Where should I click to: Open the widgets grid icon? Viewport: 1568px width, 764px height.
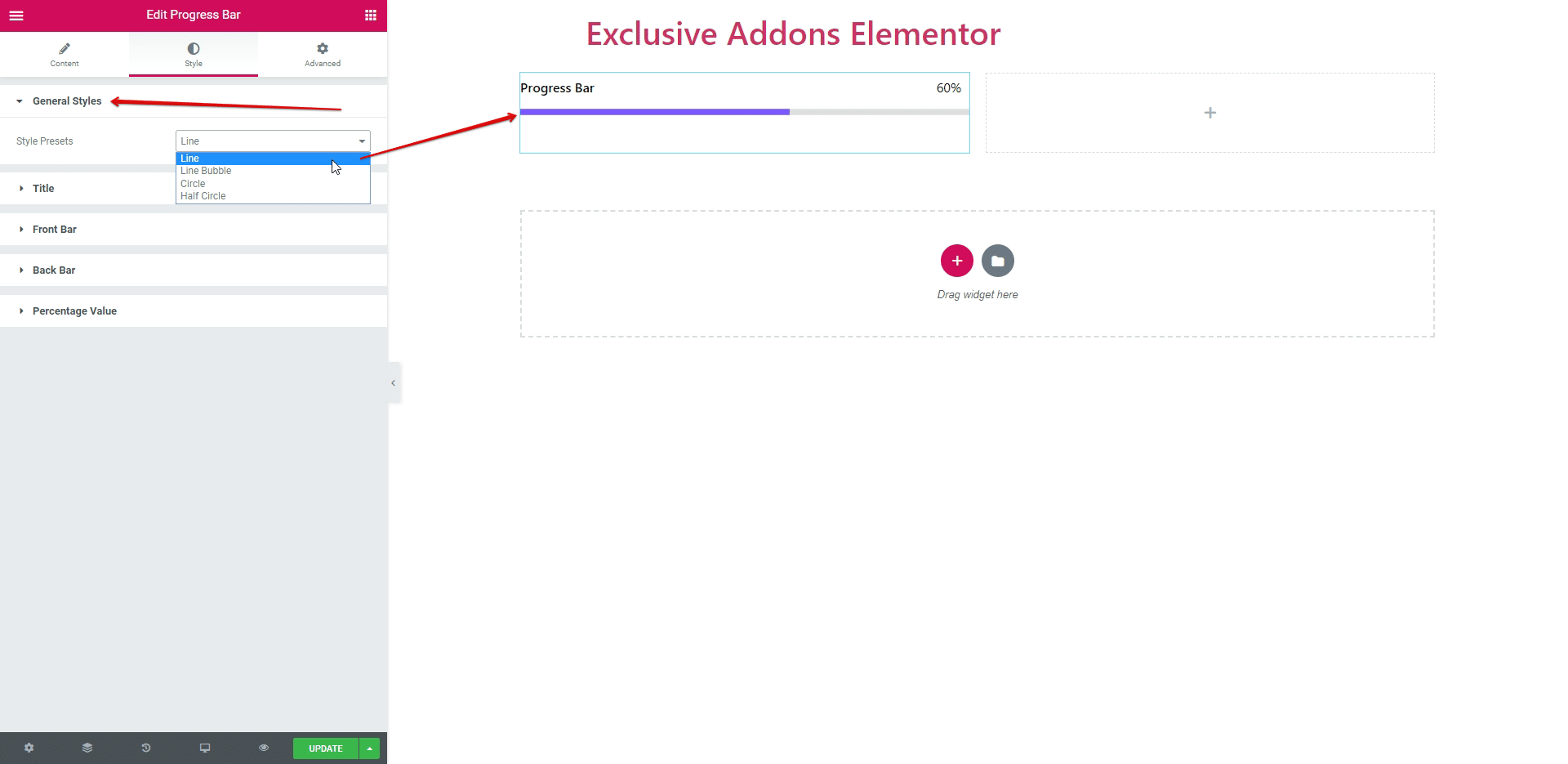point(370,16)
